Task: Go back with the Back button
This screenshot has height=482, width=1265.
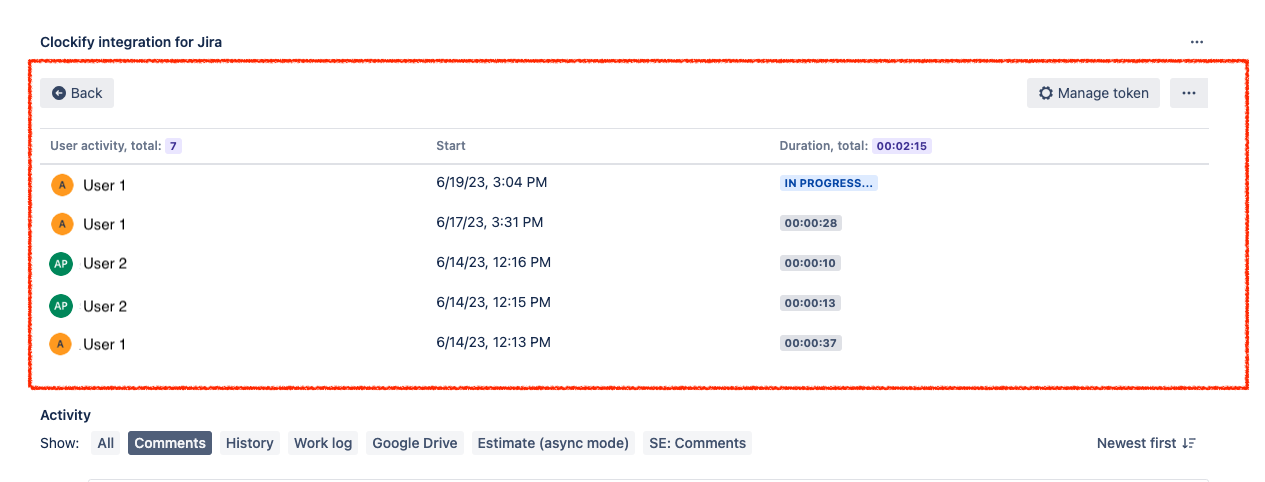Action: point(77,93)
